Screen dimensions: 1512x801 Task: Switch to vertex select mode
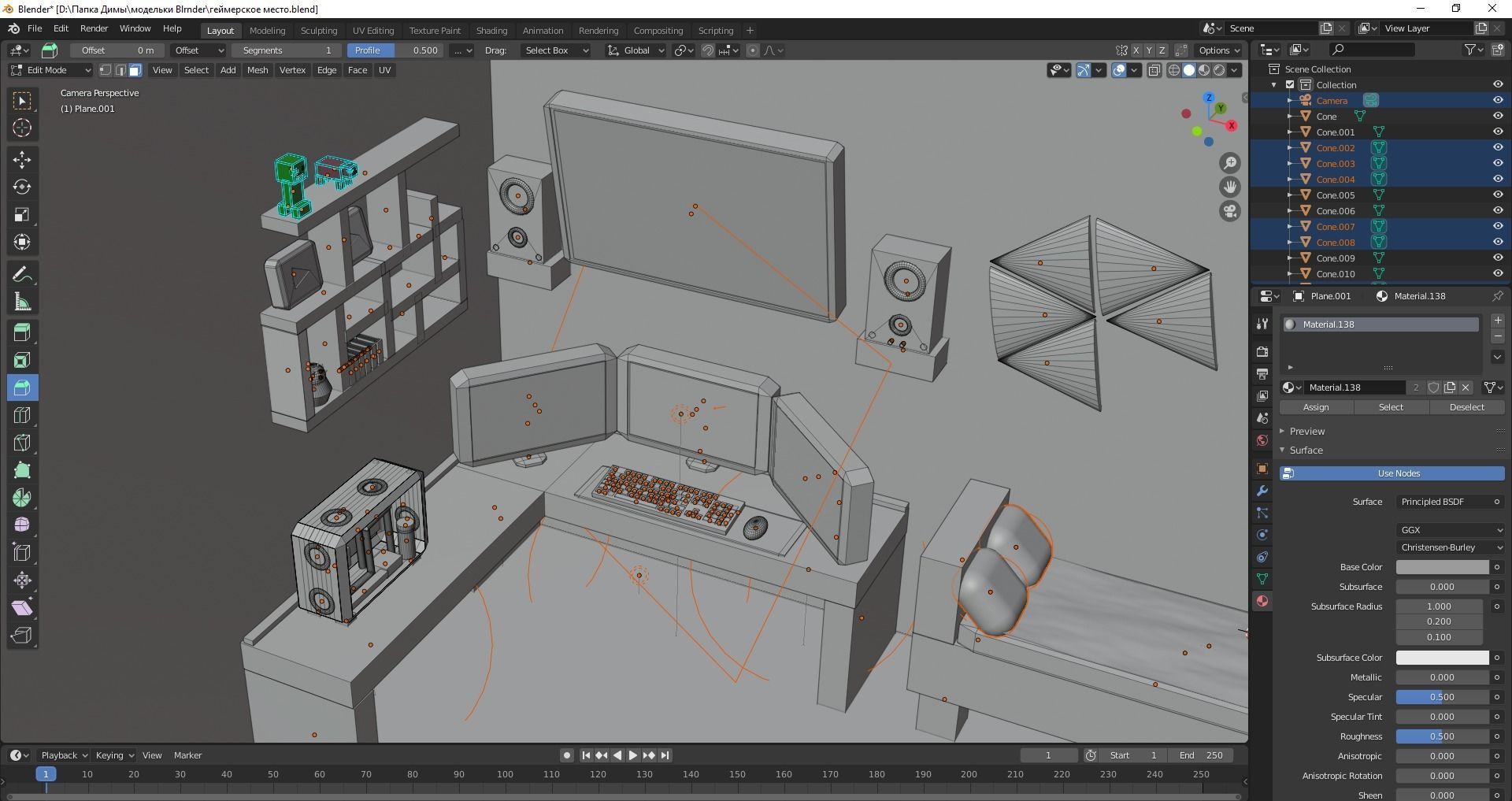click(106, 70)
